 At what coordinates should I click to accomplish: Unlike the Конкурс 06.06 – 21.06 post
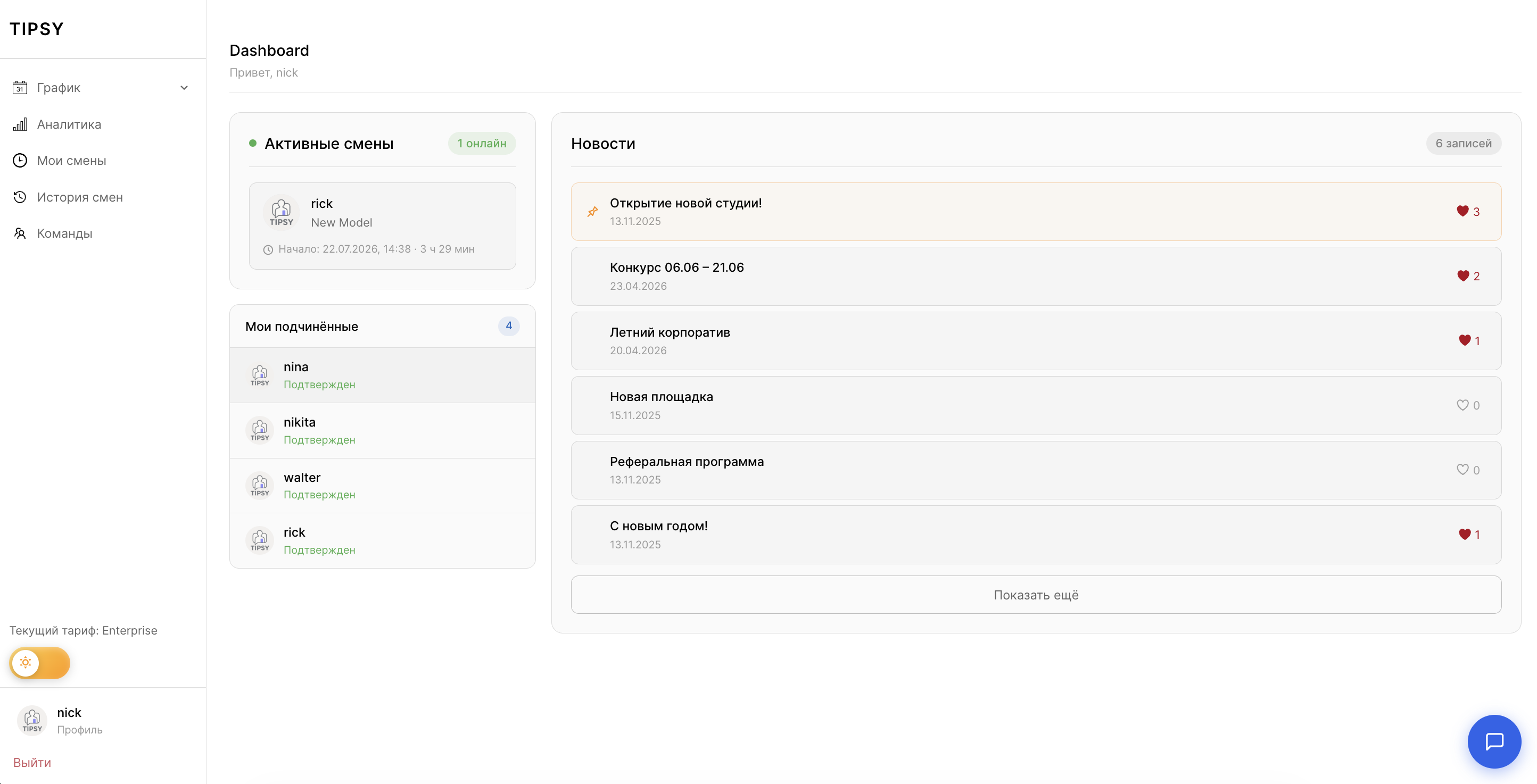coord(1462,276)
